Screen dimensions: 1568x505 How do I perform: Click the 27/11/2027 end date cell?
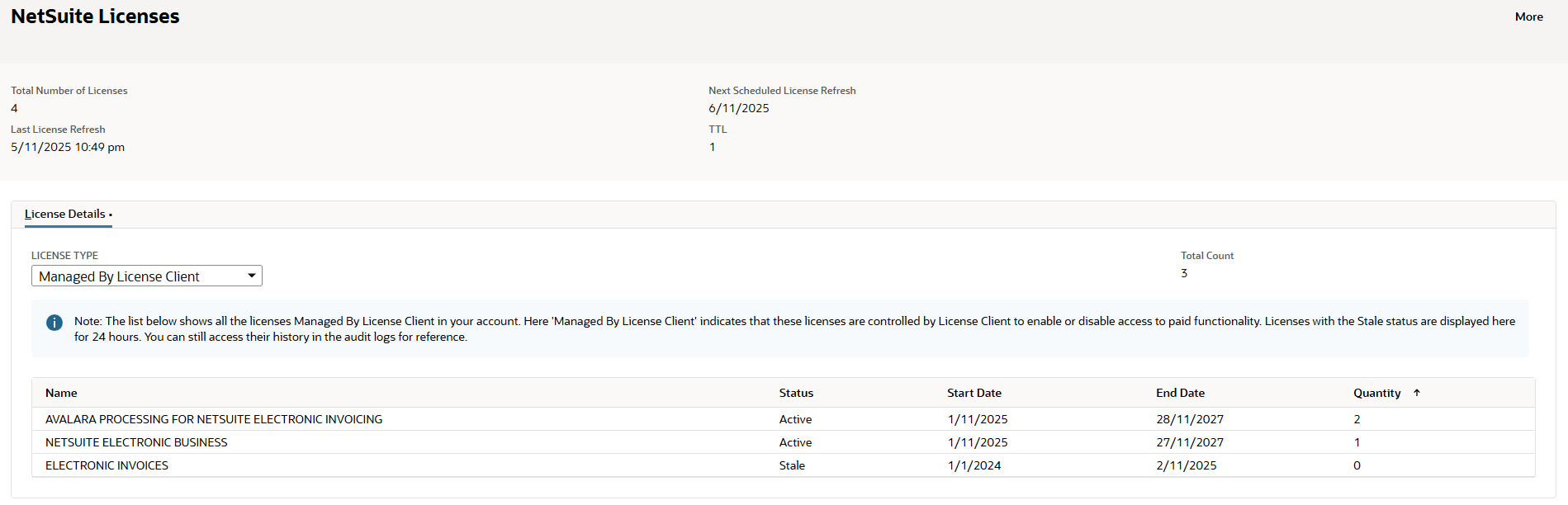[x=1190, y=442]
